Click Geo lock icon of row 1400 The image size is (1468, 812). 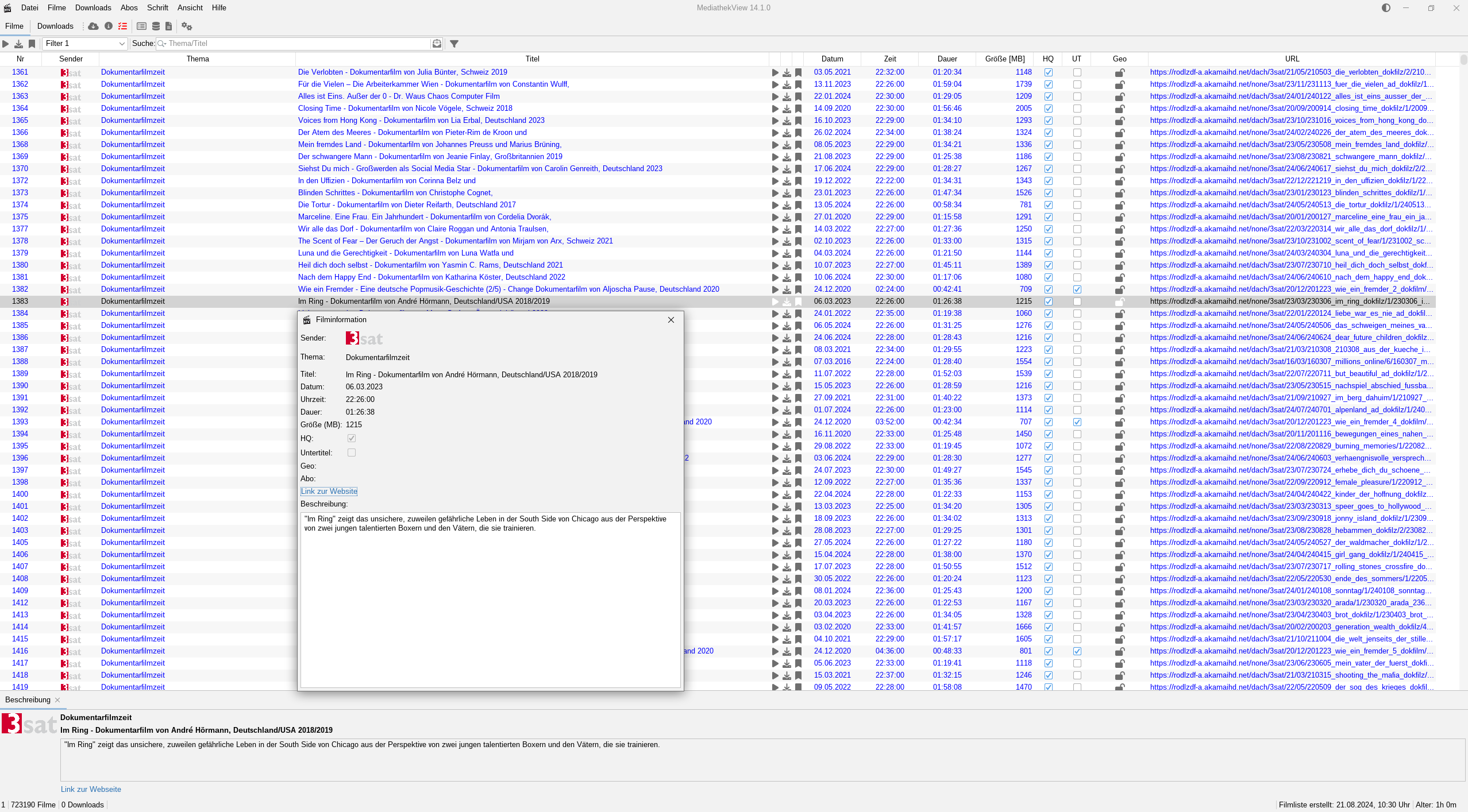(x=1120, y=494)
